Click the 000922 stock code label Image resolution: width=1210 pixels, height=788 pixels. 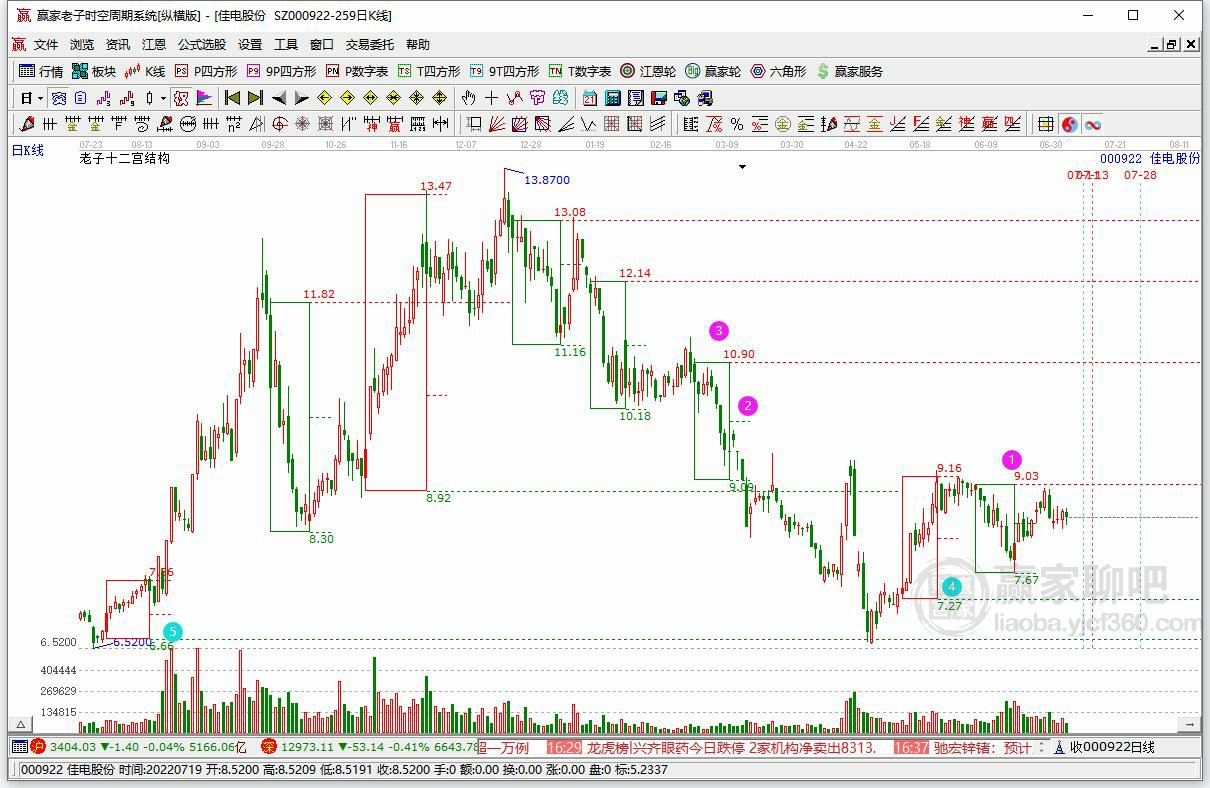pos(1121,158)
